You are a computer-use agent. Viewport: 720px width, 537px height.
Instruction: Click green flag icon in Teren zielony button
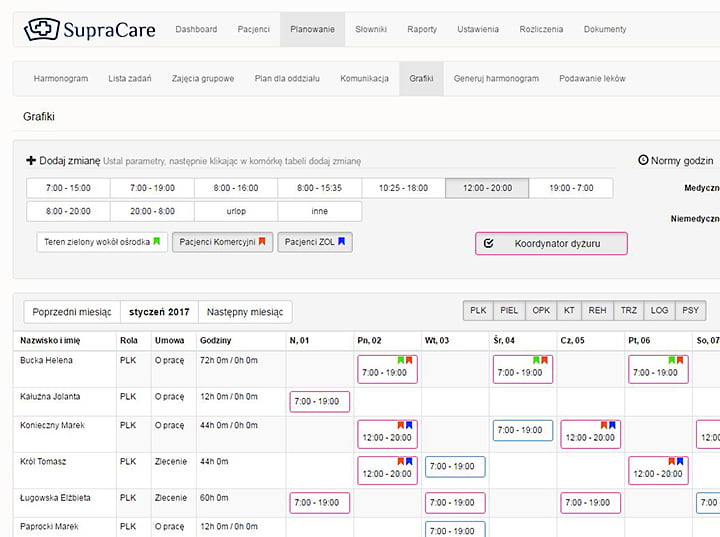pyautogui.click(x=157, y=241)
